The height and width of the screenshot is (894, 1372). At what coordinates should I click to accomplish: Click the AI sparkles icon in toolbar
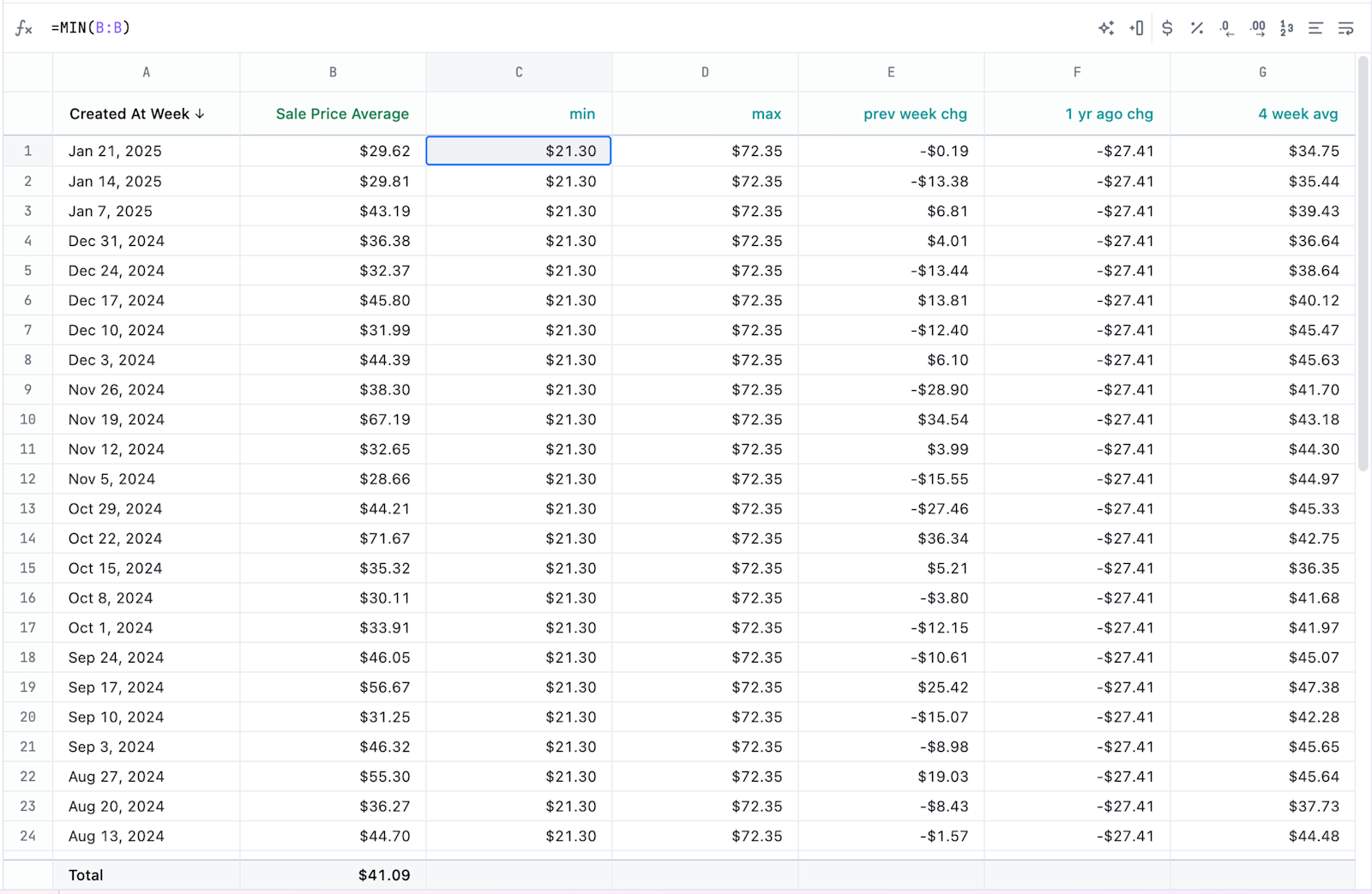pos(1106,27)
